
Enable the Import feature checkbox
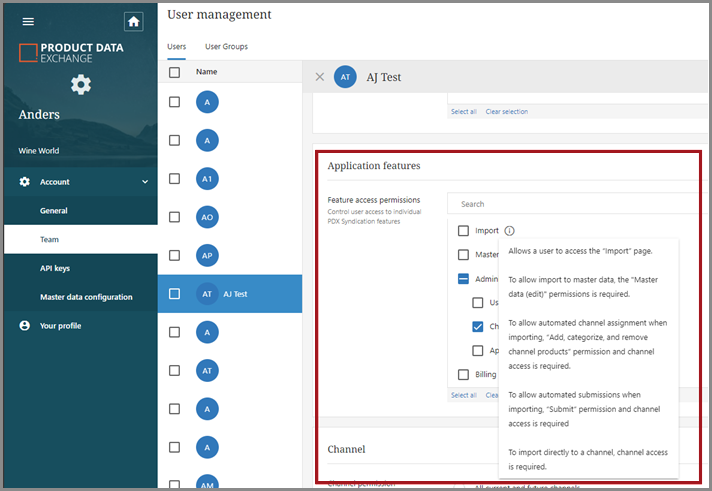coord(463,230)
